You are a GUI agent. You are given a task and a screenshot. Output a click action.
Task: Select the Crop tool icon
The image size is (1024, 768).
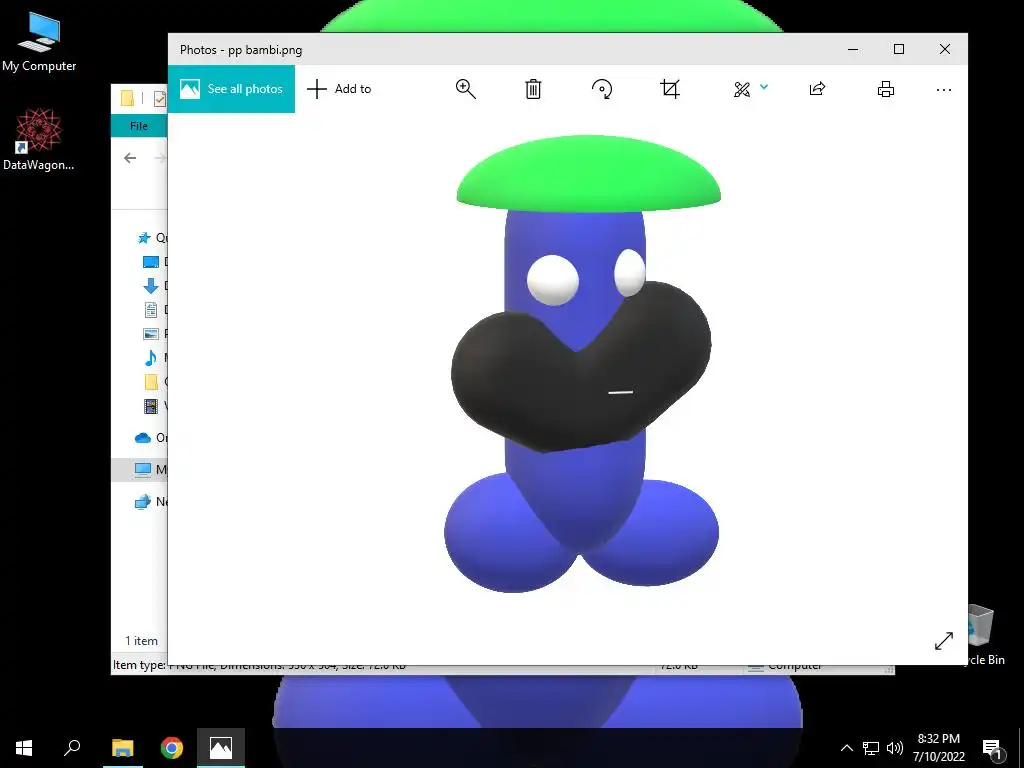pyautogui.click(x=670, y=89)
